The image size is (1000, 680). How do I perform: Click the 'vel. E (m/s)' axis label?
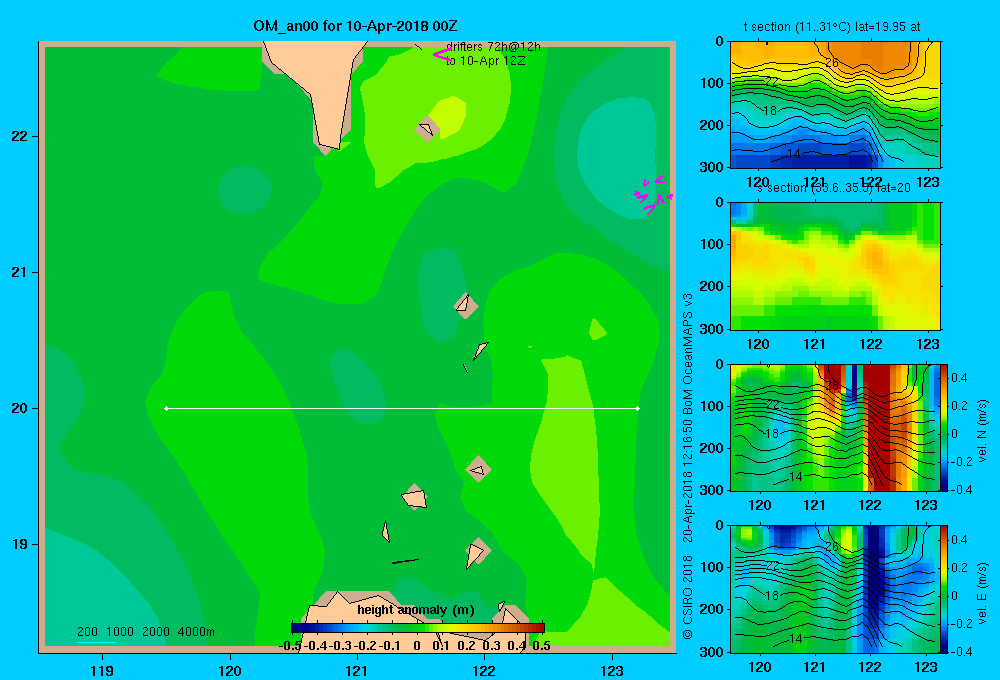tap(982, 593)
